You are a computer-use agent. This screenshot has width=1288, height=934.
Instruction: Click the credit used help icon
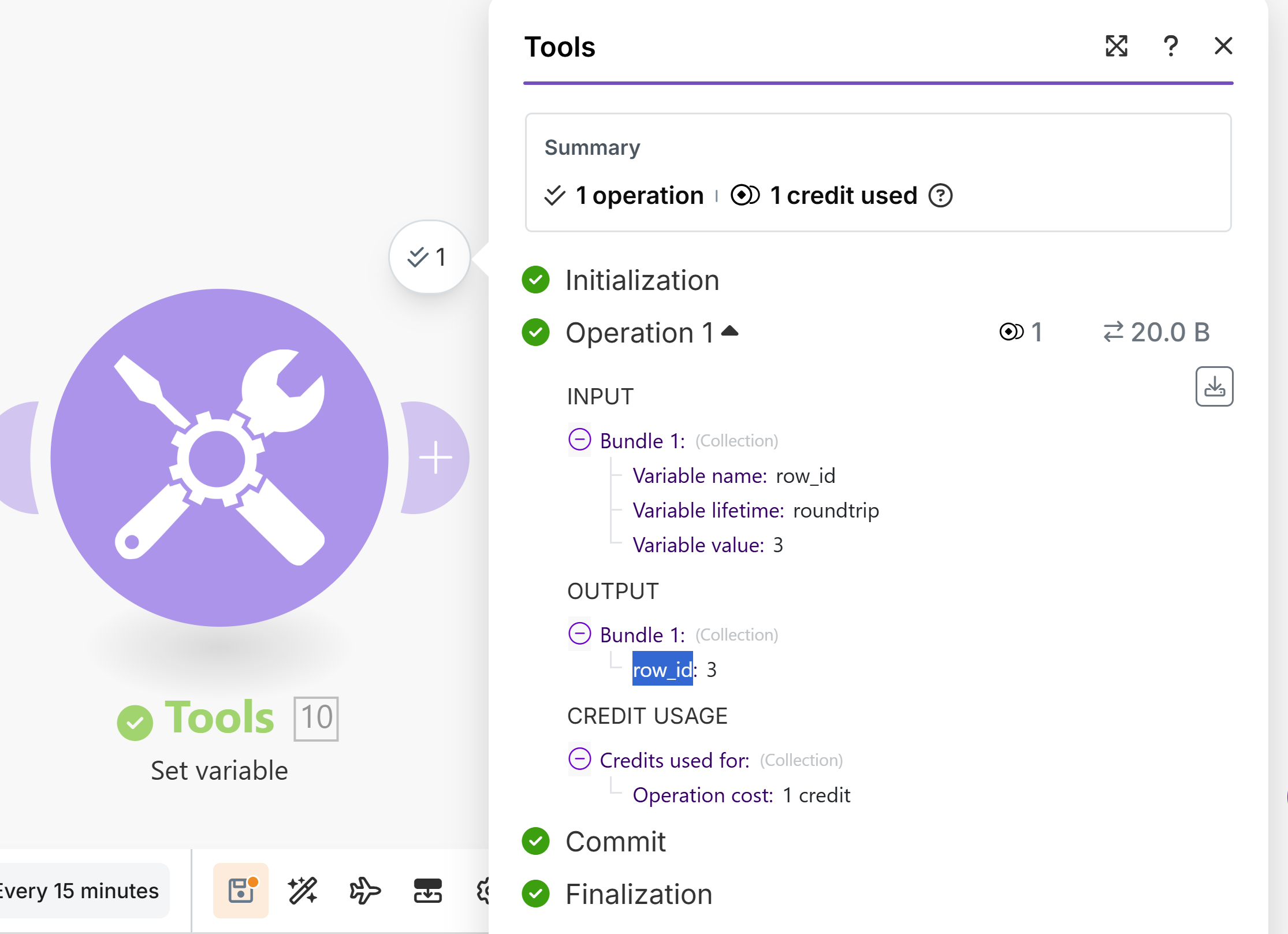click(x=940, y=196)
